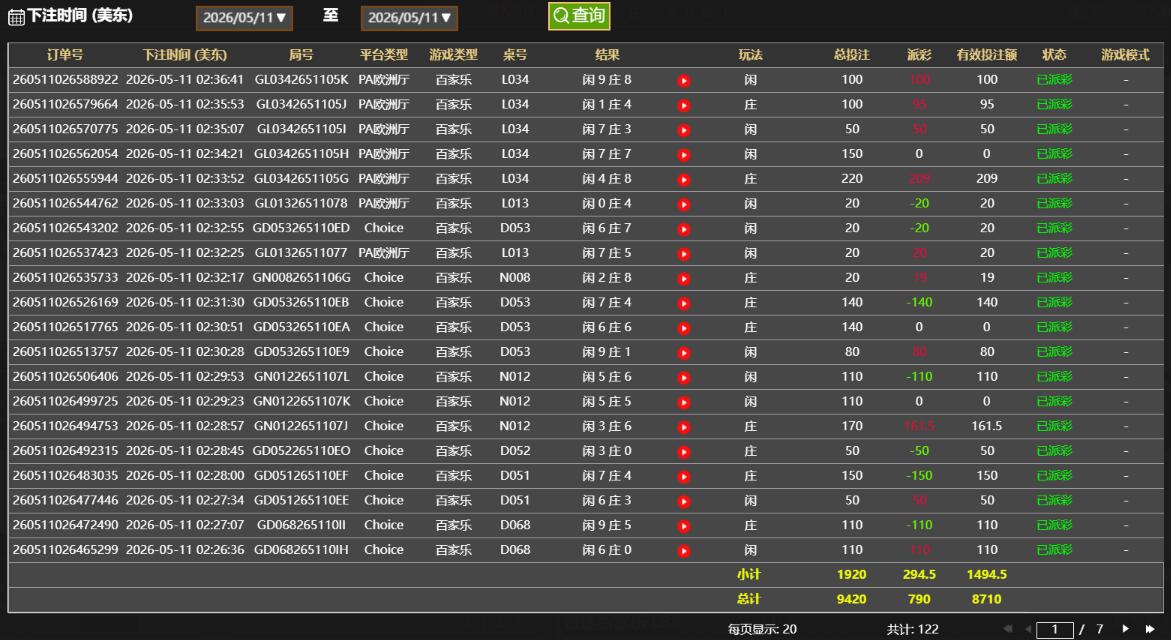
Task: Play replay for order 260511026492315
Action: (x=683, y=452)
